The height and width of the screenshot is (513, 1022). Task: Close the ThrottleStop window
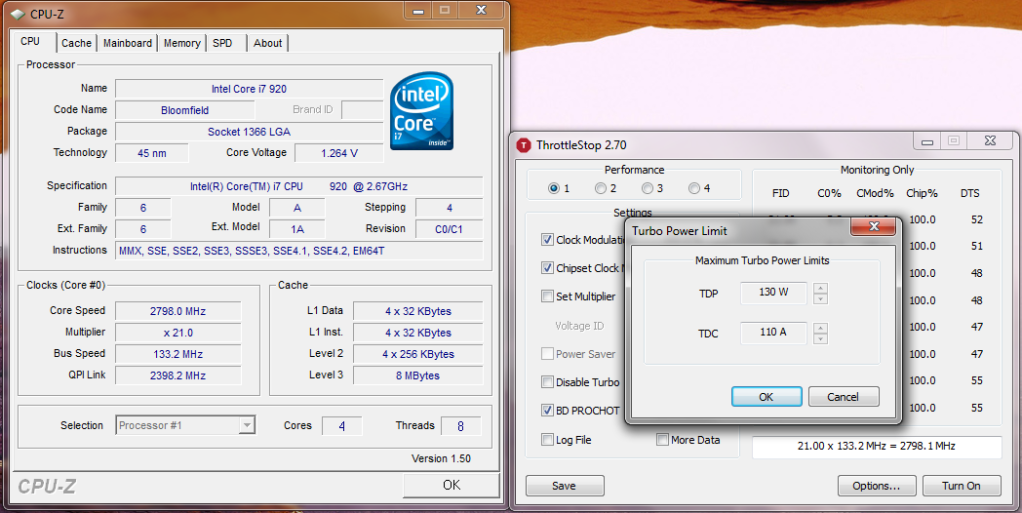coord(989,141)
